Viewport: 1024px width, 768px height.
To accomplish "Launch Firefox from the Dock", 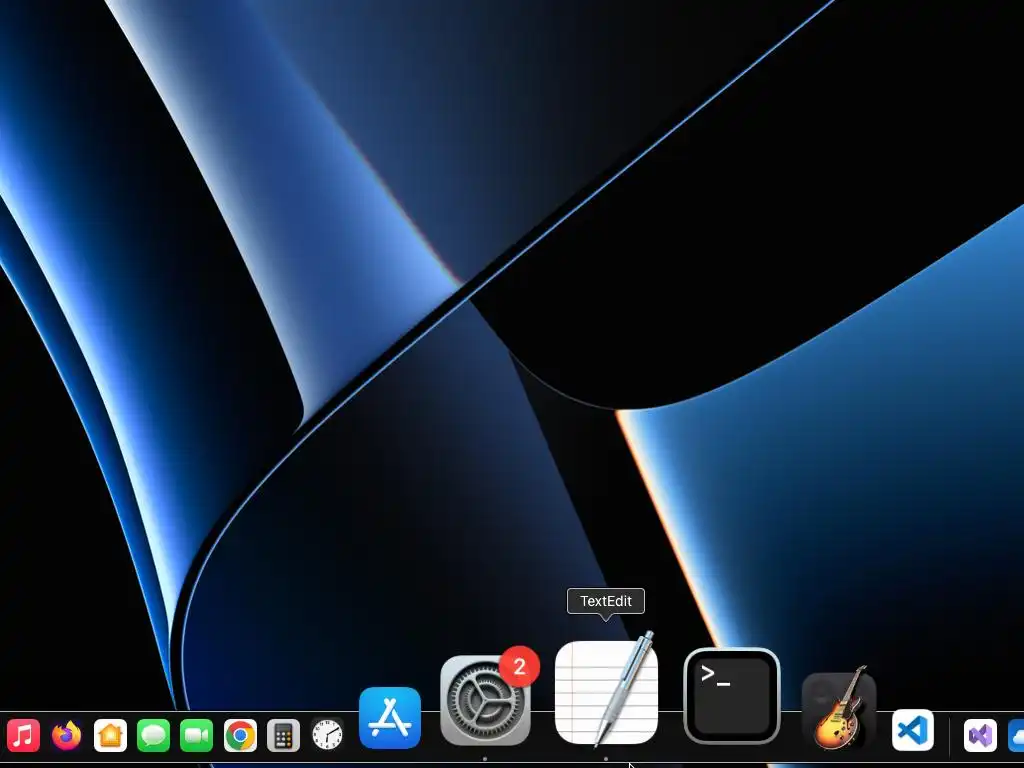I will click(67, 735).
